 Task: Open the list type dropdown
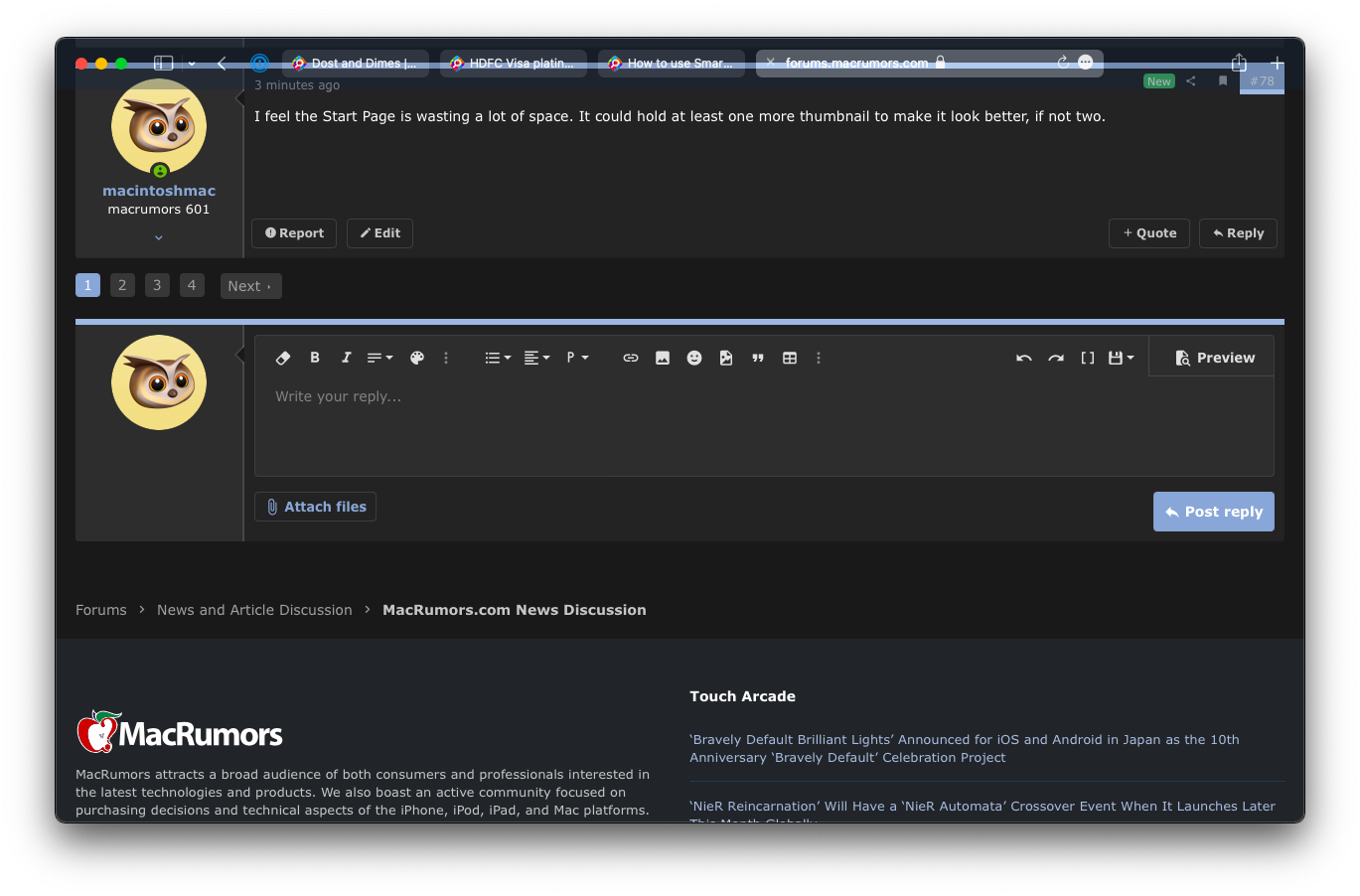(x=498, y=358)
